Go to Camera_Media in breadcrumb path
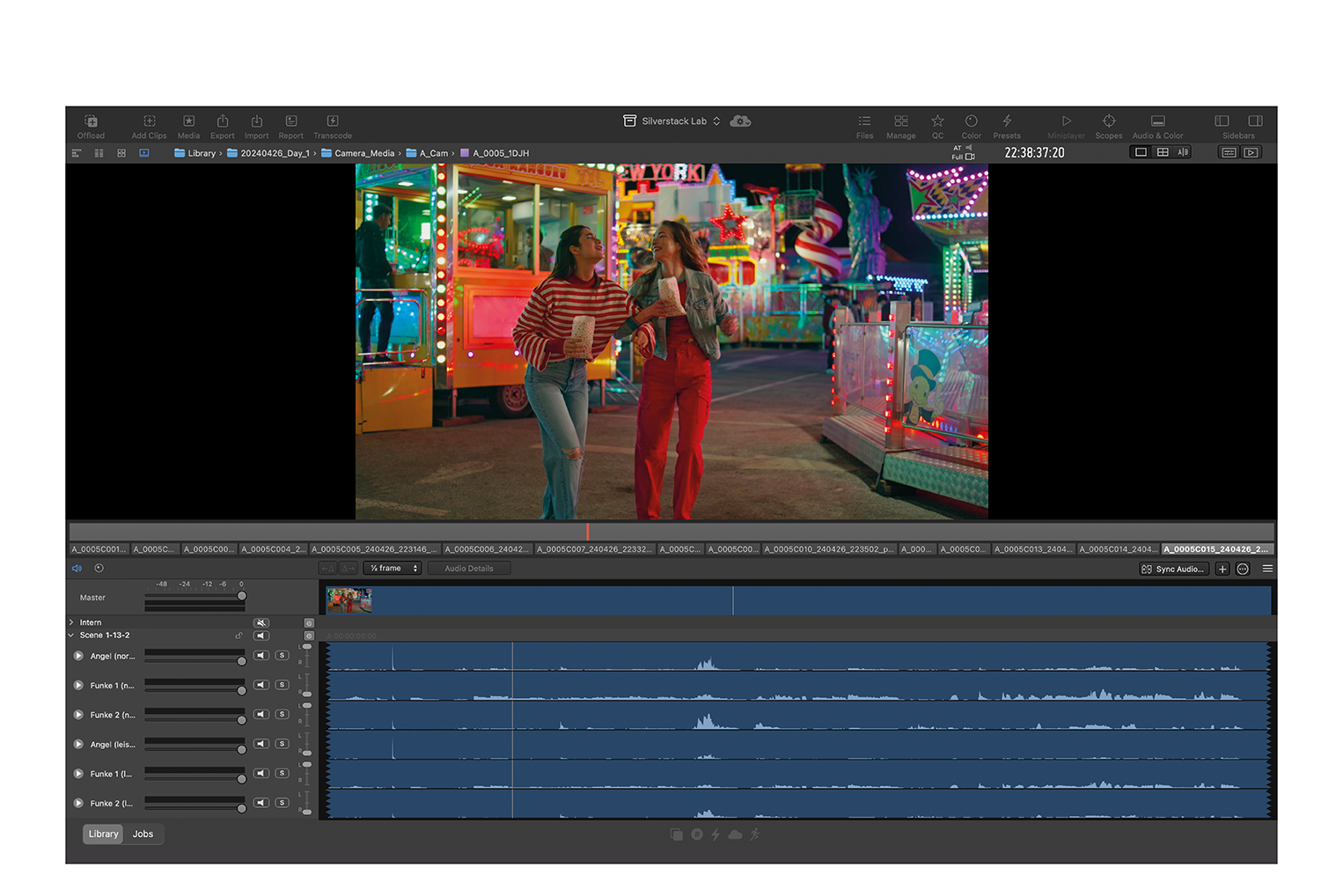Screen dimensions: 1343x896 click(363, 153)
